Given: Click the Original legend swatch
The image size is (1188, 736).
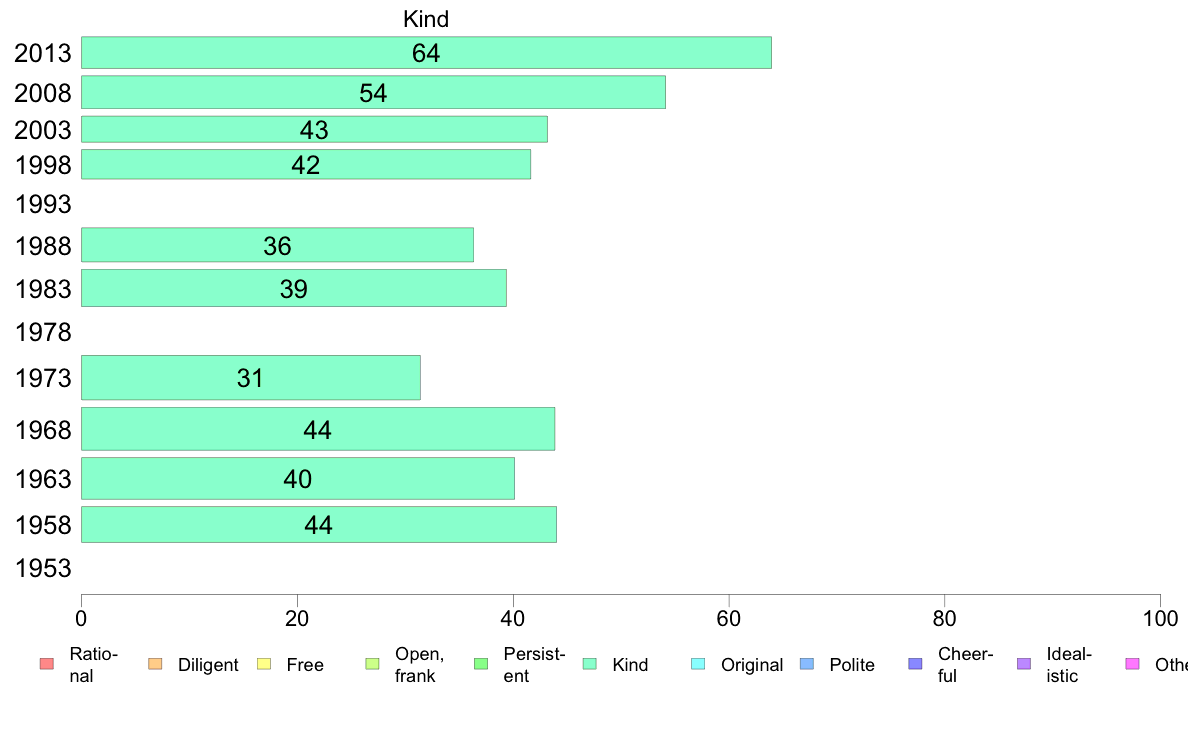Looking at the screenshot, I should (x=698, y=664).
